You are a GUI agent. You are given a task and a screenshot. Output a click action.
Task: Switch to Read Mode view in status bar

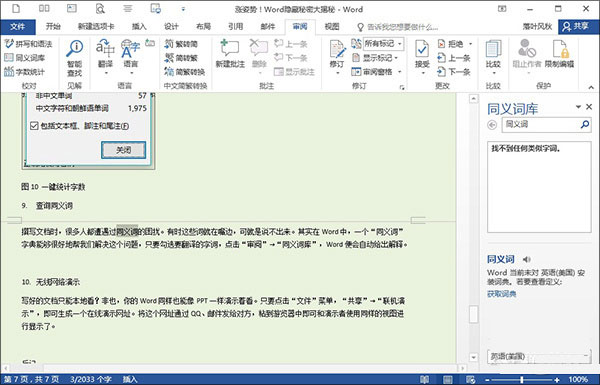(x=425, y=379)
